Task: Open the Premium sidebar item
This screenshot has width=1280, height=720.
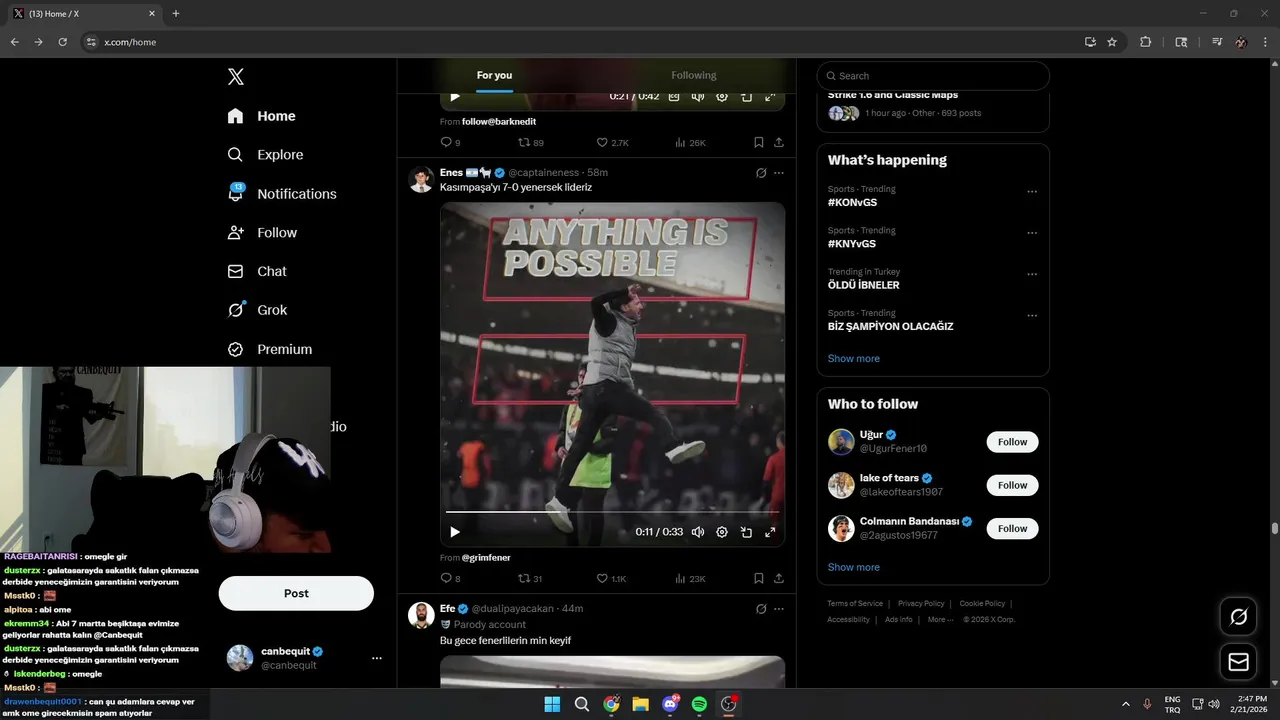Action: [270, 349]
